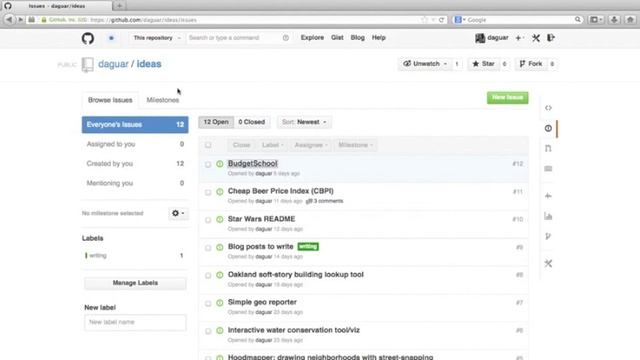Click bookmark star in address bar
Viewport: 640px width, 360px height.
click(424, 20)
